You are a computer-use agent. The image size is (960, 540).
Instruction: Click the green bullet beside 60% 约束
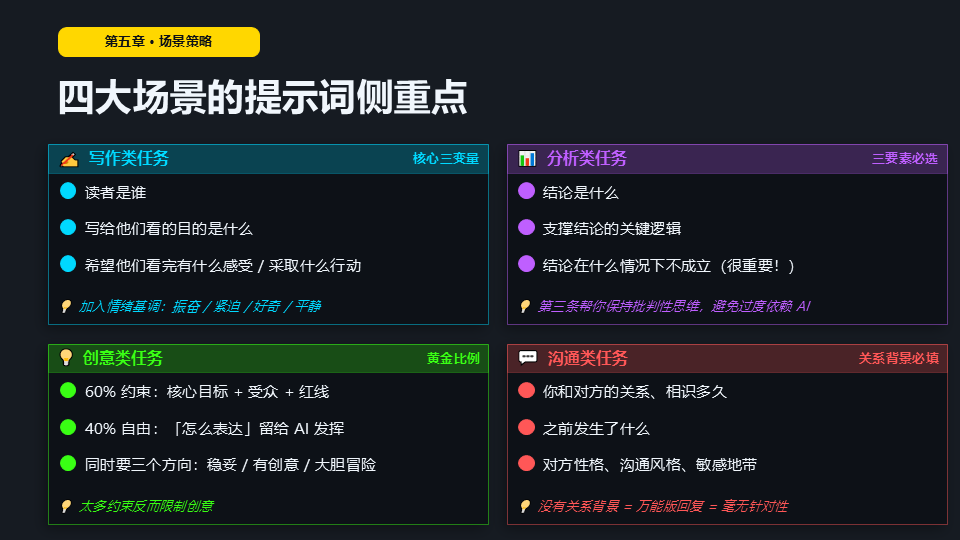(68, 391)
